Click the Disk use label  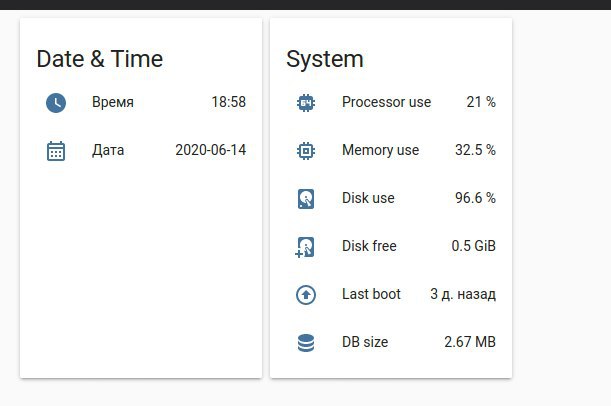tap(368, 198)
